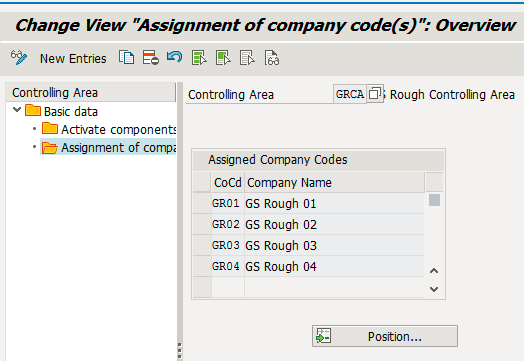Click the Position... button
This screenshot has height=361, width=524.
click(385, 336)
